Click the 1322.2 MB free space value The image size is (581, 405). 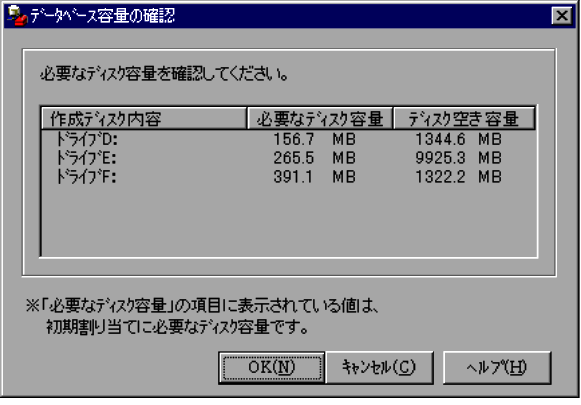[458, 176]
